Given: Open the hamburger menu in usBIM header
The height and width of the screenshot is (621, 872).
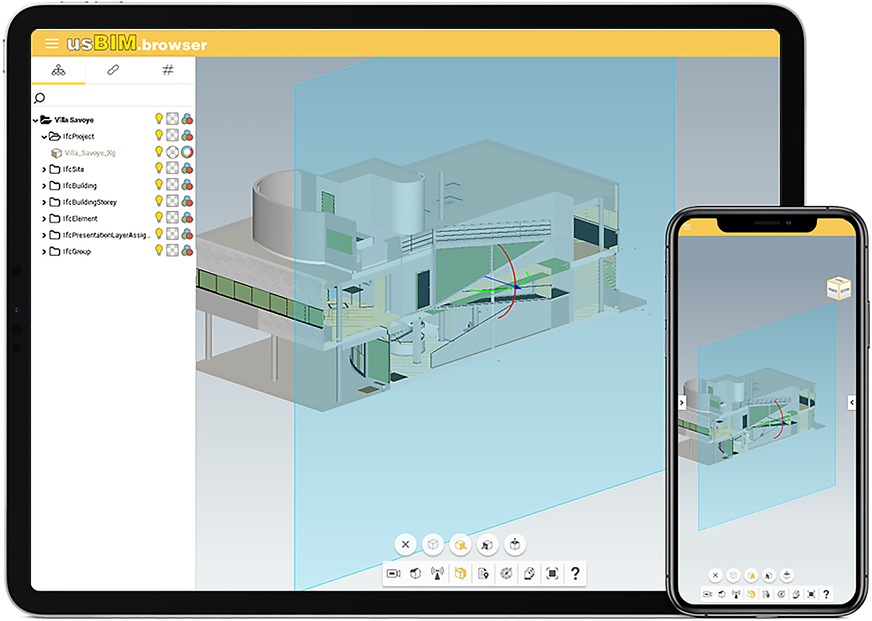Looking at the screenshot, I should (x=51, y=44).
